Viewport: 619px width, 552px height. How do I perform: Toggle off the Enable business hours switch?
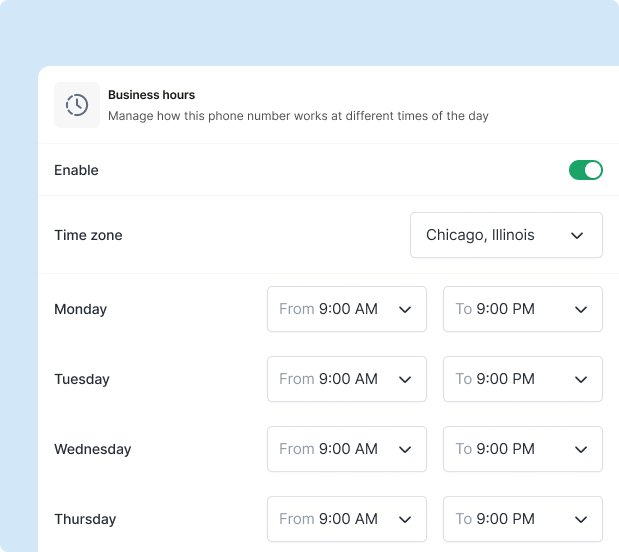pyautogui.click(x=585, y=170)
